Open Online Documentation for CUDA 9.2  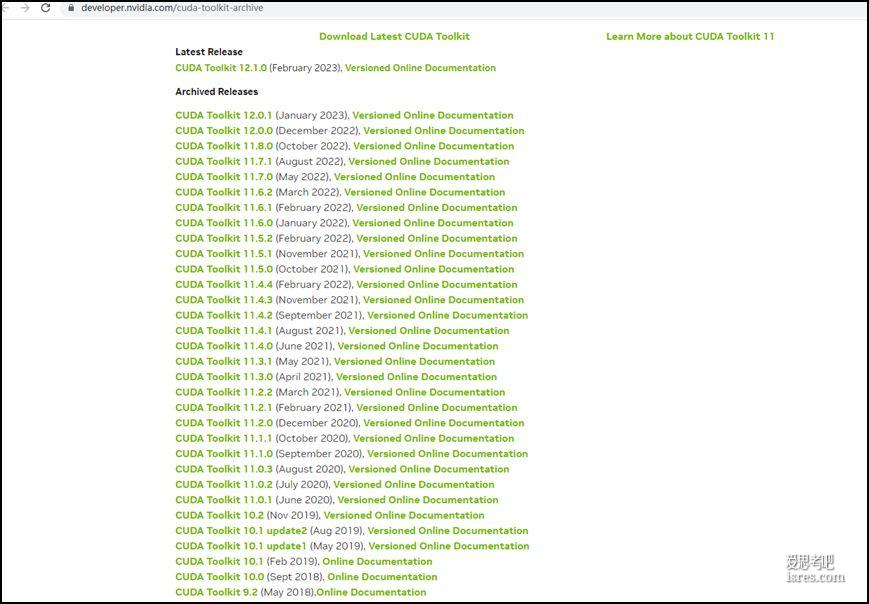click(371, 592)
